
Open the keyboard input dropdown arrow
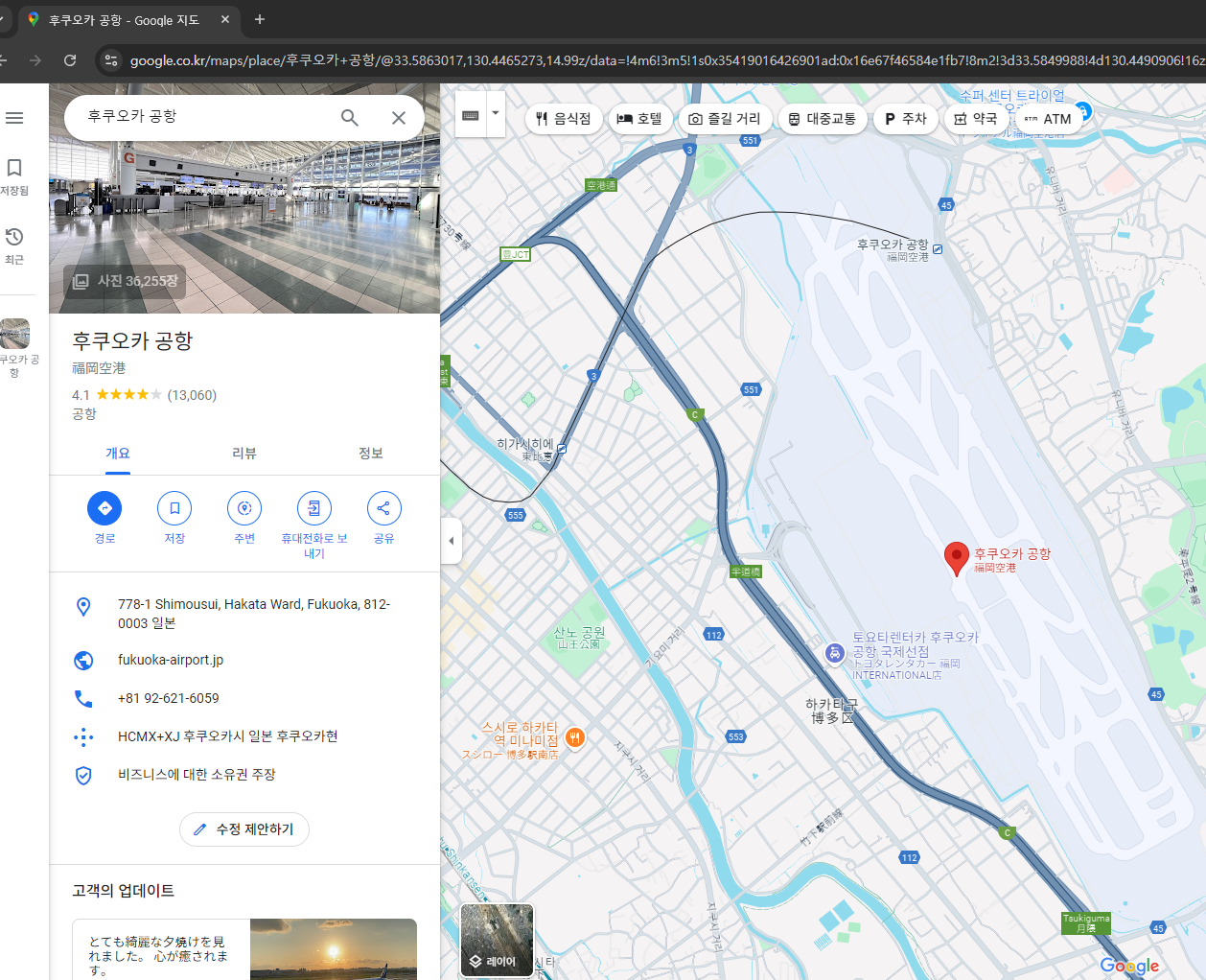tap(495, 112)
